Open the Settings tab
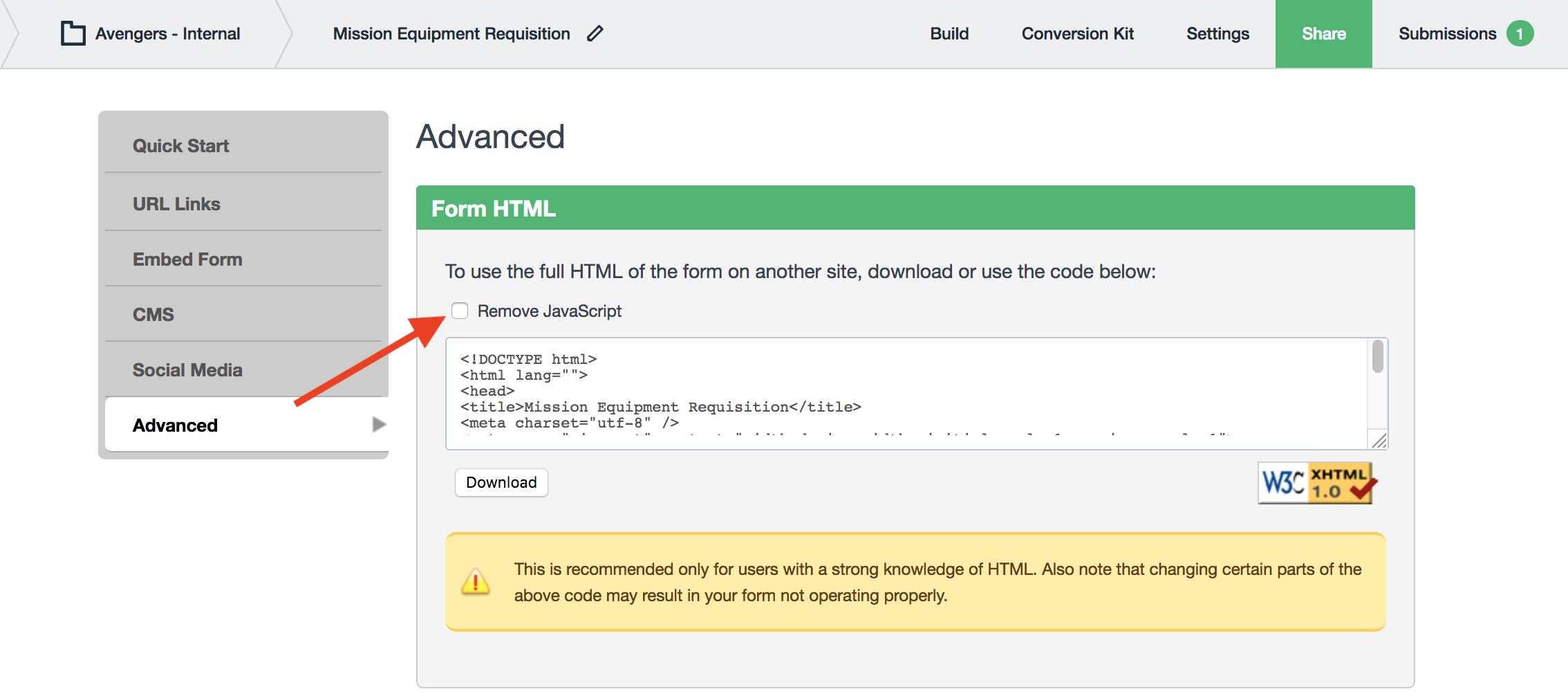The width and height of the screenshot is (1568, 696). (x=1217, y=34)
